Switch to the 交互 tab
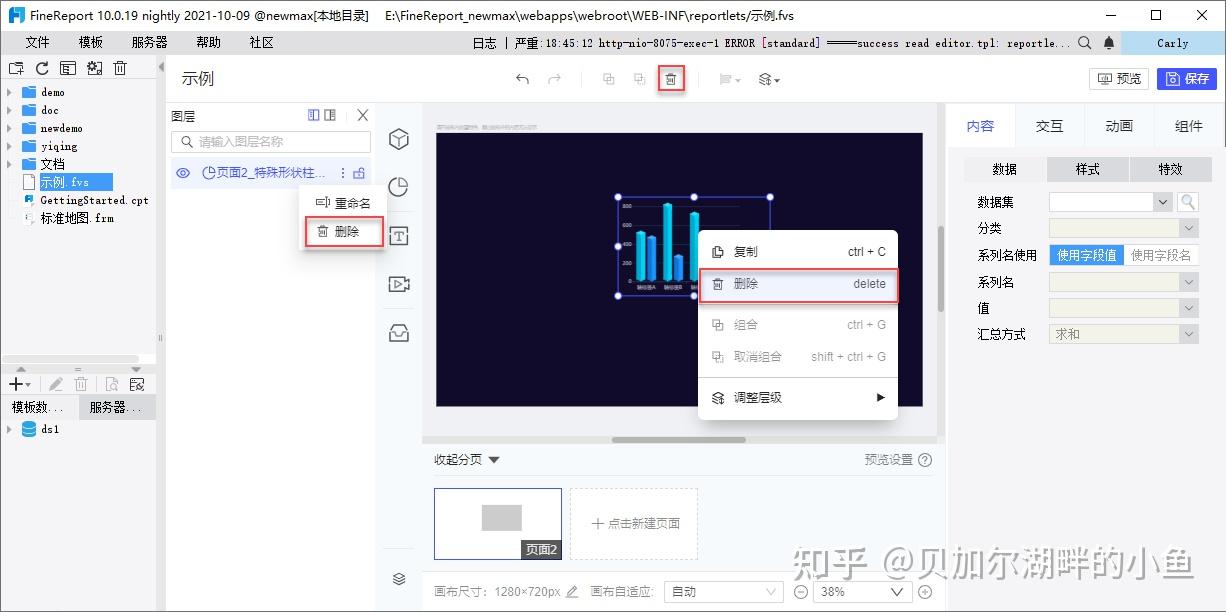1226x612 pixels. pos(1049,125)
